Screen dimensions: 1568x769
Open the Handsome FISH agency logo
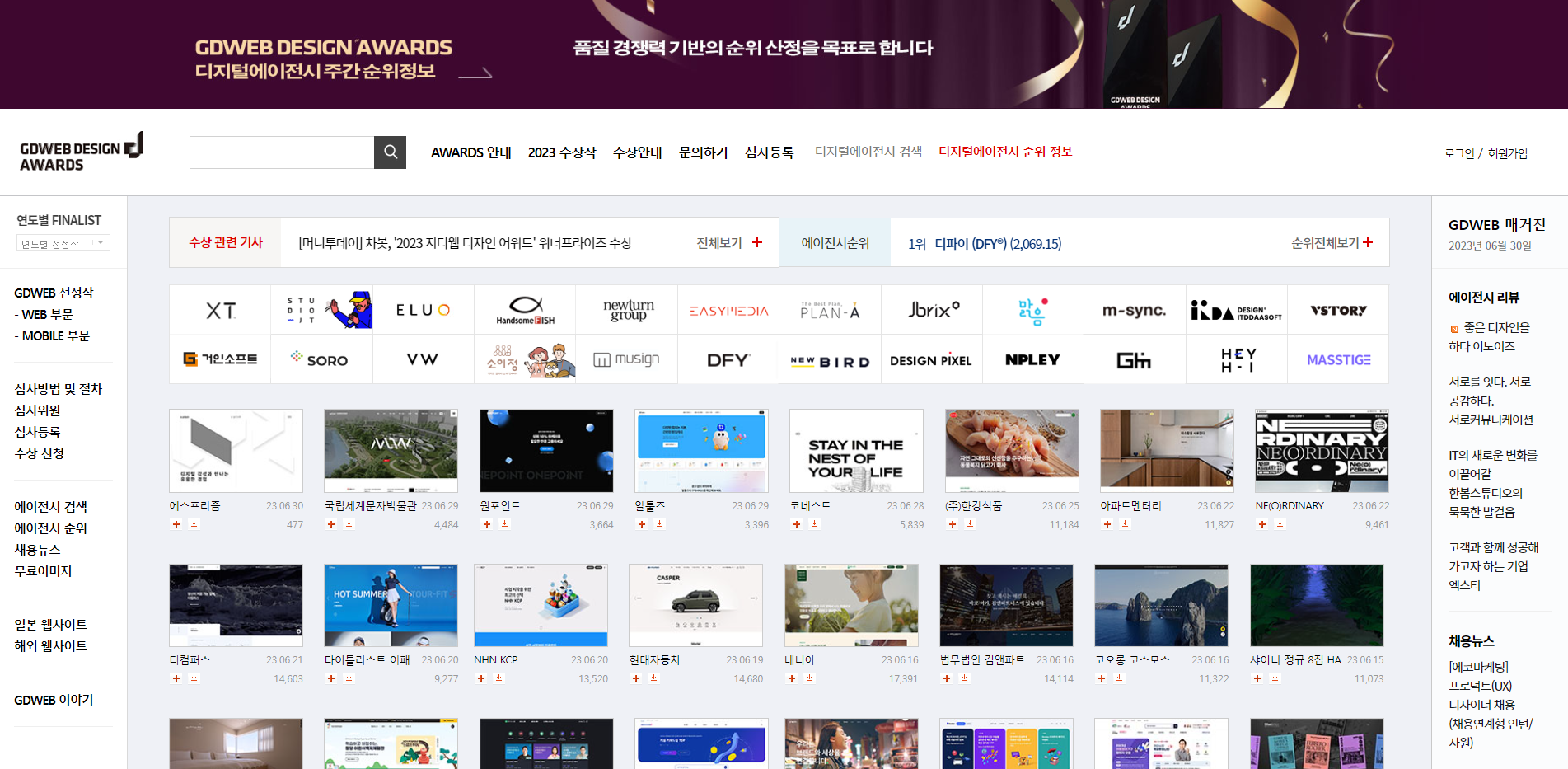(x=524, y=309)
